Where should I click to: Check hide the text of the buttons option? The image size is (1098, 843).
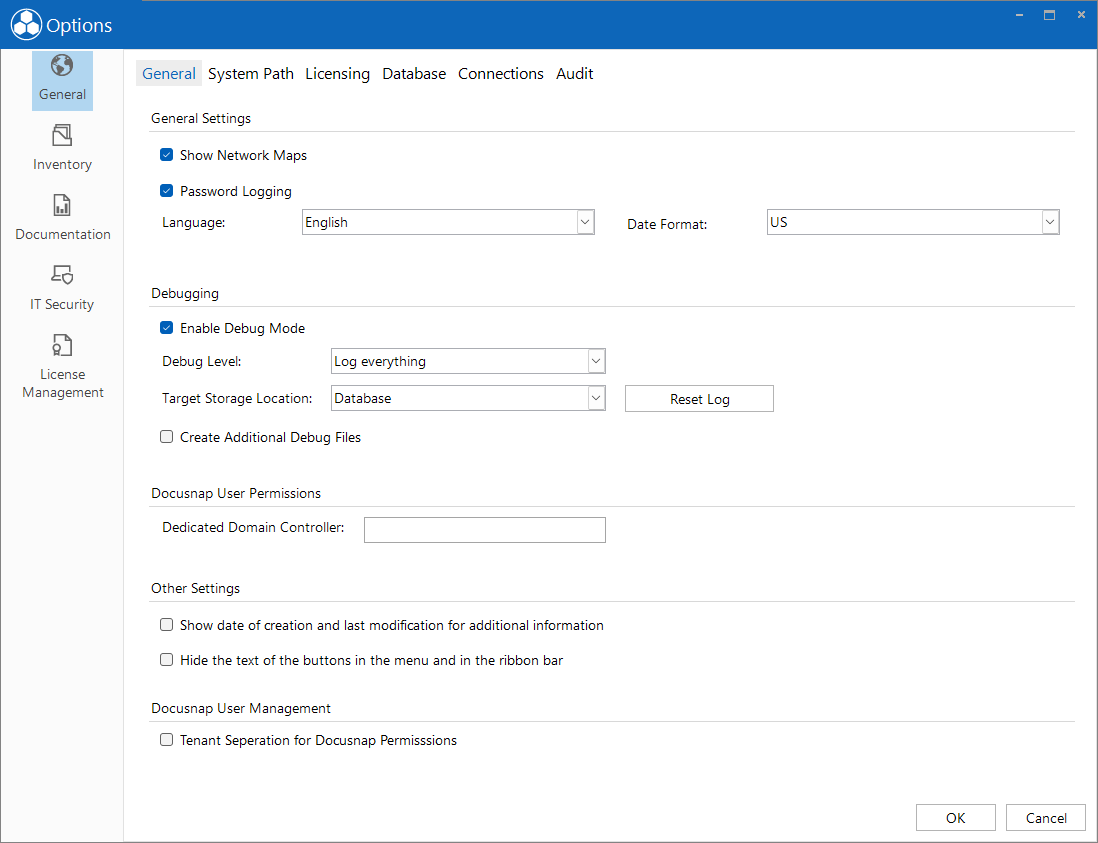point(167,660)
